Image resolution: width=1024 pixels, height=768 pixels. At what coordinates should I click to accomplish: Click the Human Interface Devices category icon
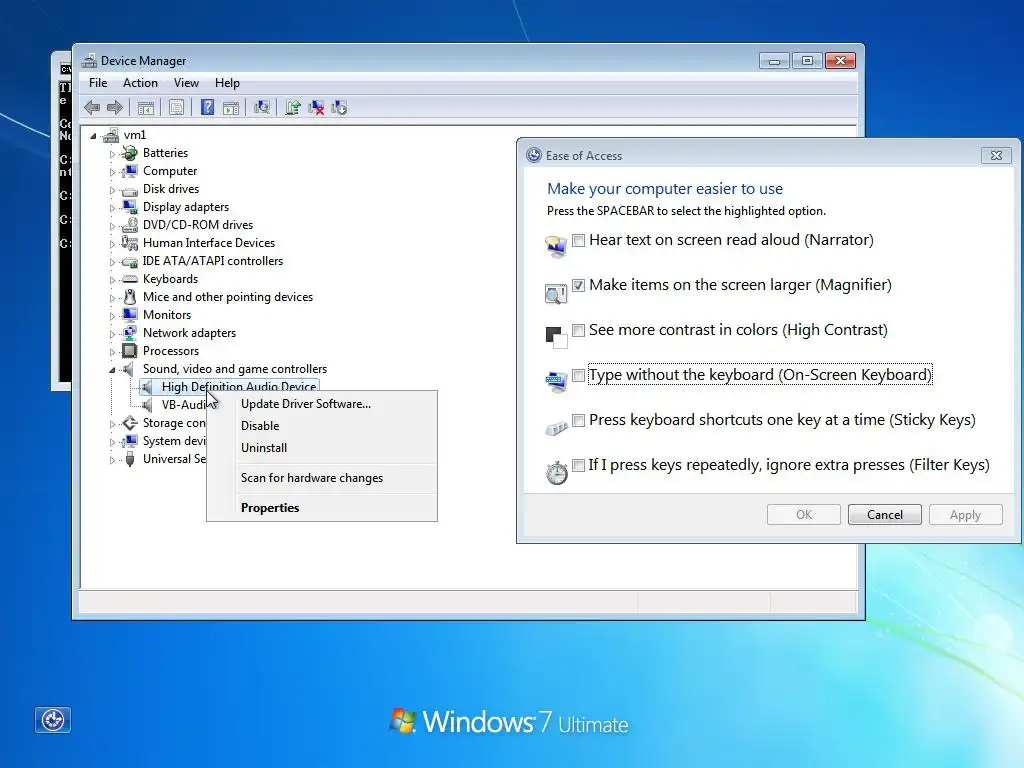[130, 243]
